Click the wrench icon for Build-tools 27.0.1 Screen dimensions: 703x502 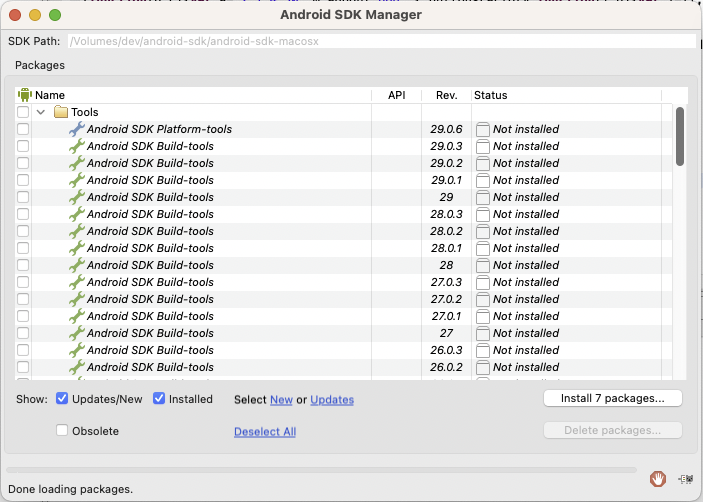(x=77, y=316)
